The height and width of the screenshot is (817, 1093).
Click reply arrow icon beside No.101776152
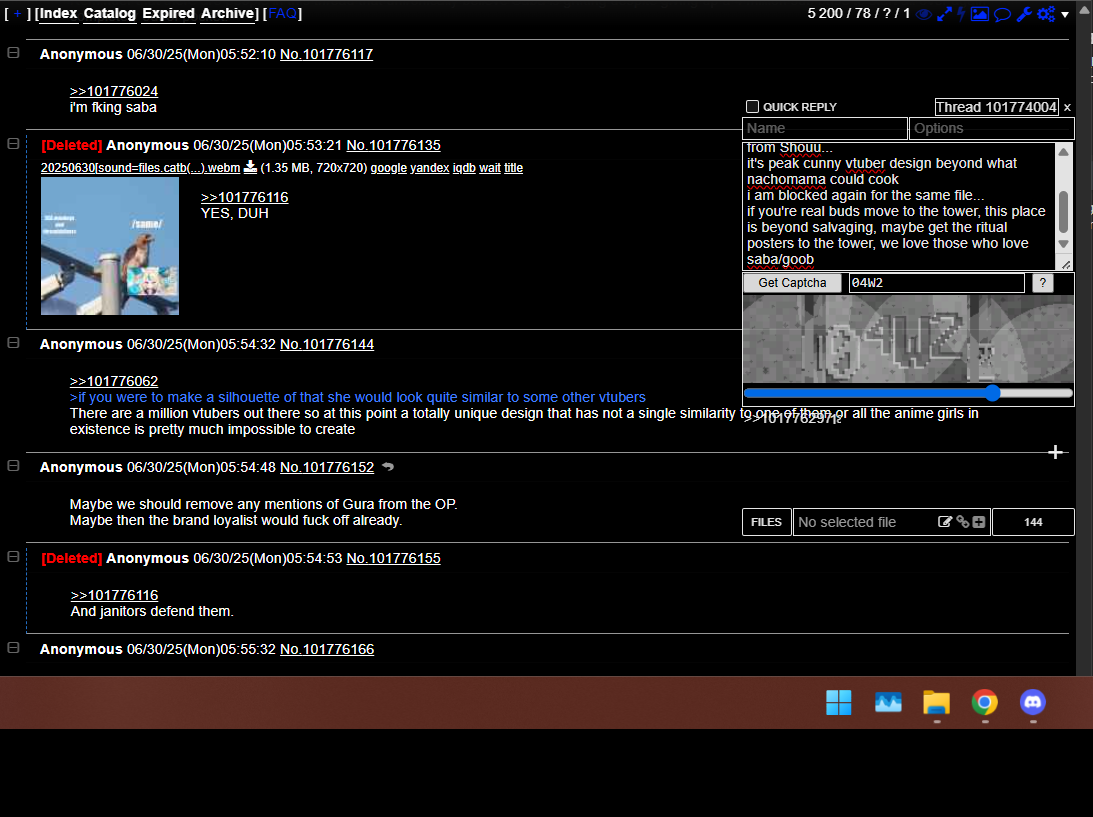tap(388, 467)
